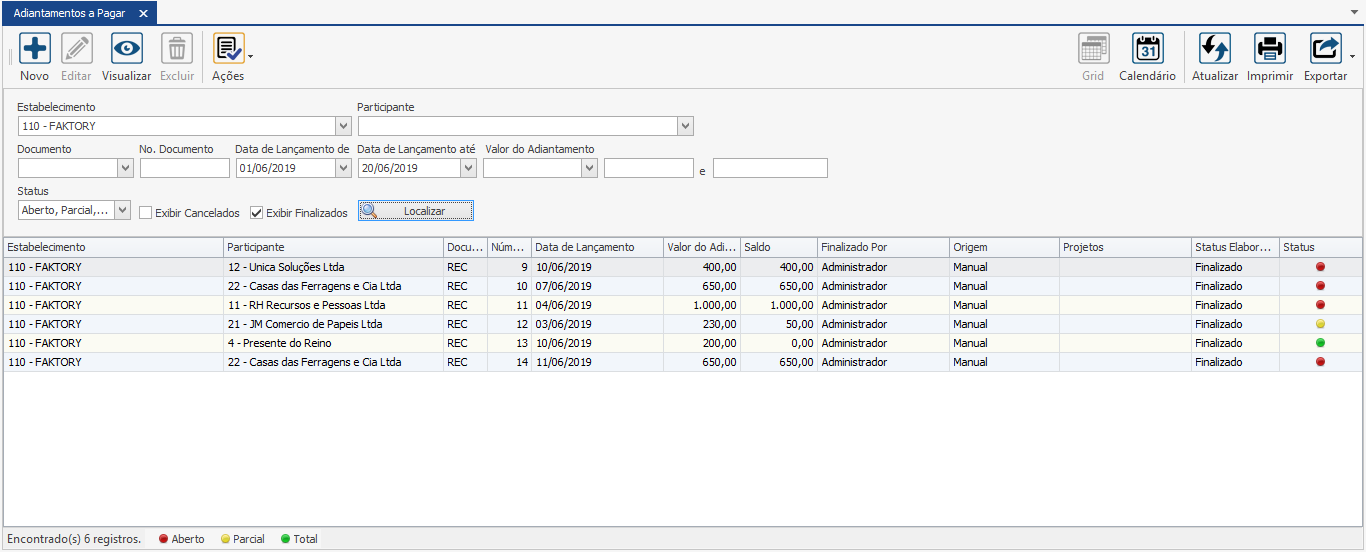
Task: Click the No. Documento input field
Action: [x=184, y=168]
